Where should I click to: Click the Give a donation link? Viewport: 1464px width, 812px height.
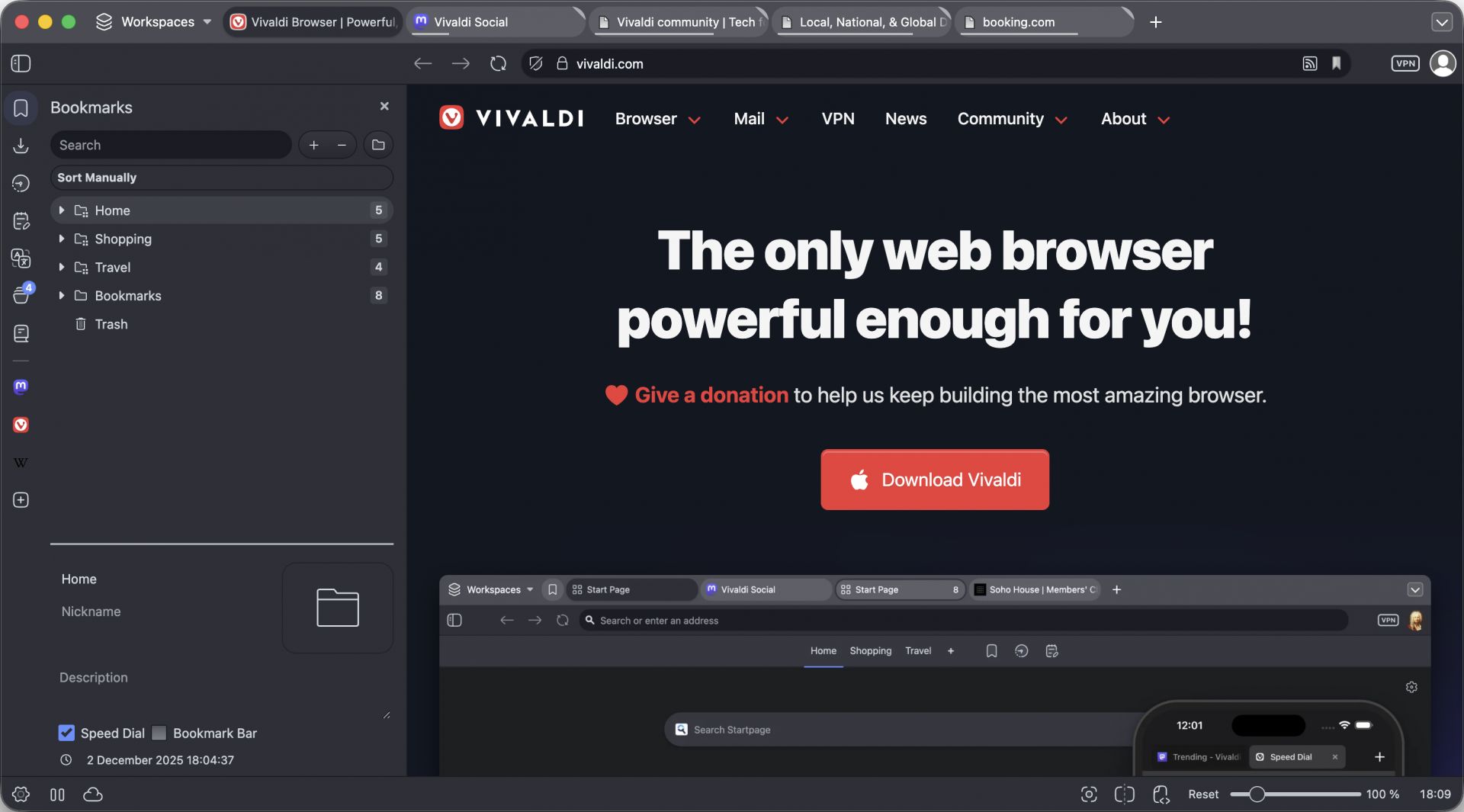[711, 395]
